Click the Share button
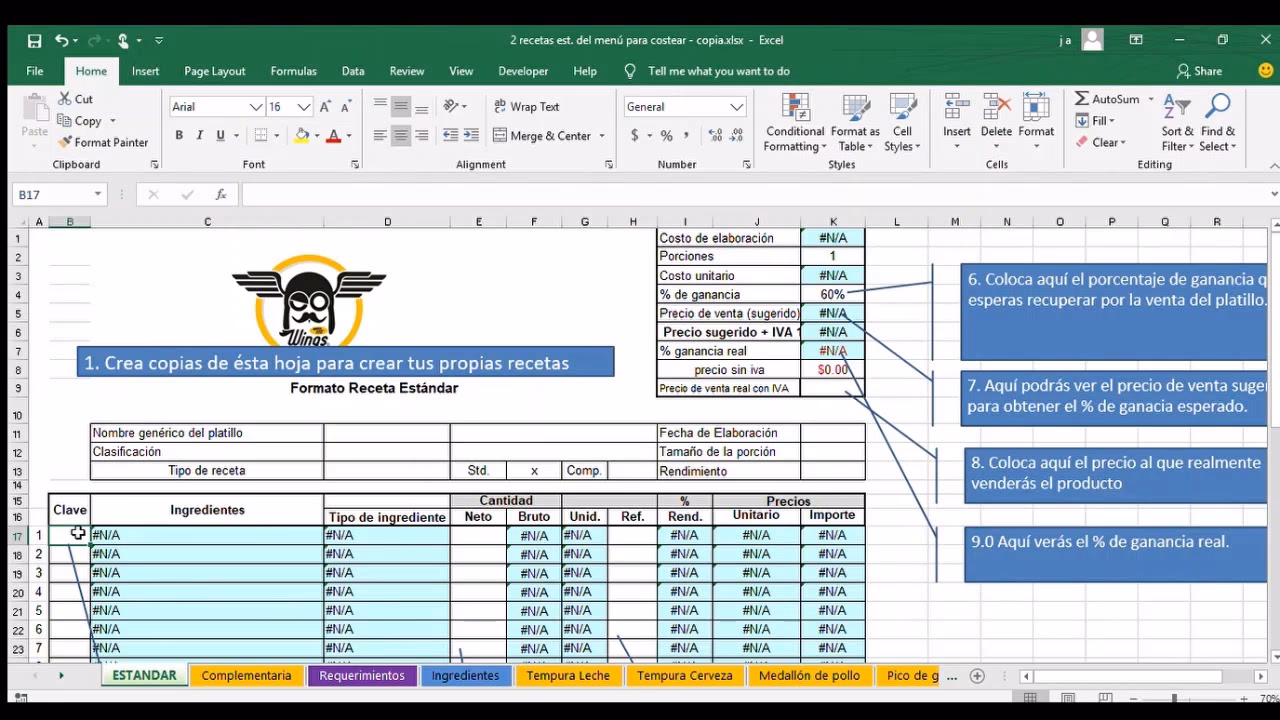 click(1199, 71)
